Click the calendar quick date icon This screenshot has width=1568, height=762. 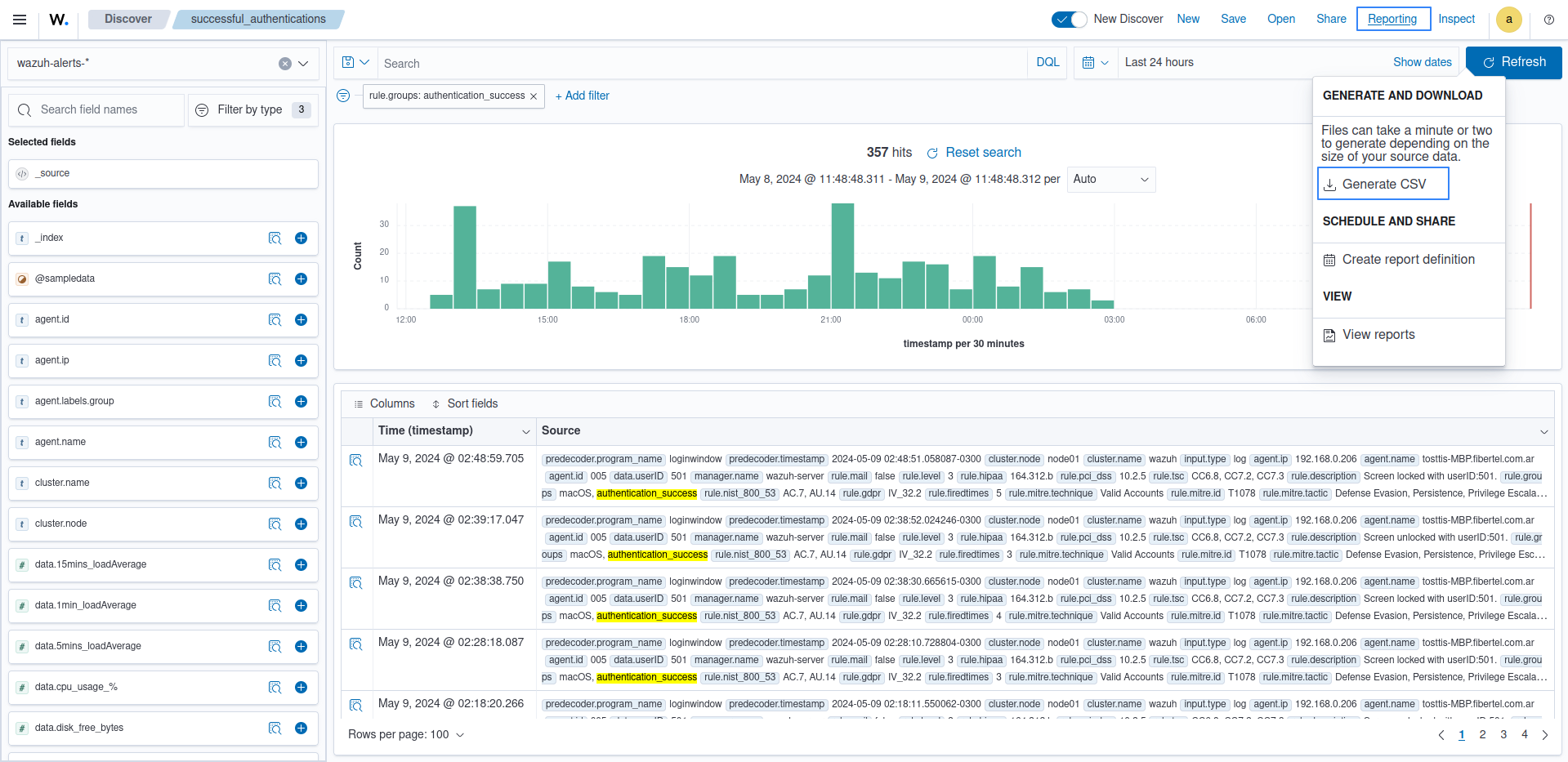pyautogui.click(x=1095, y=63)
